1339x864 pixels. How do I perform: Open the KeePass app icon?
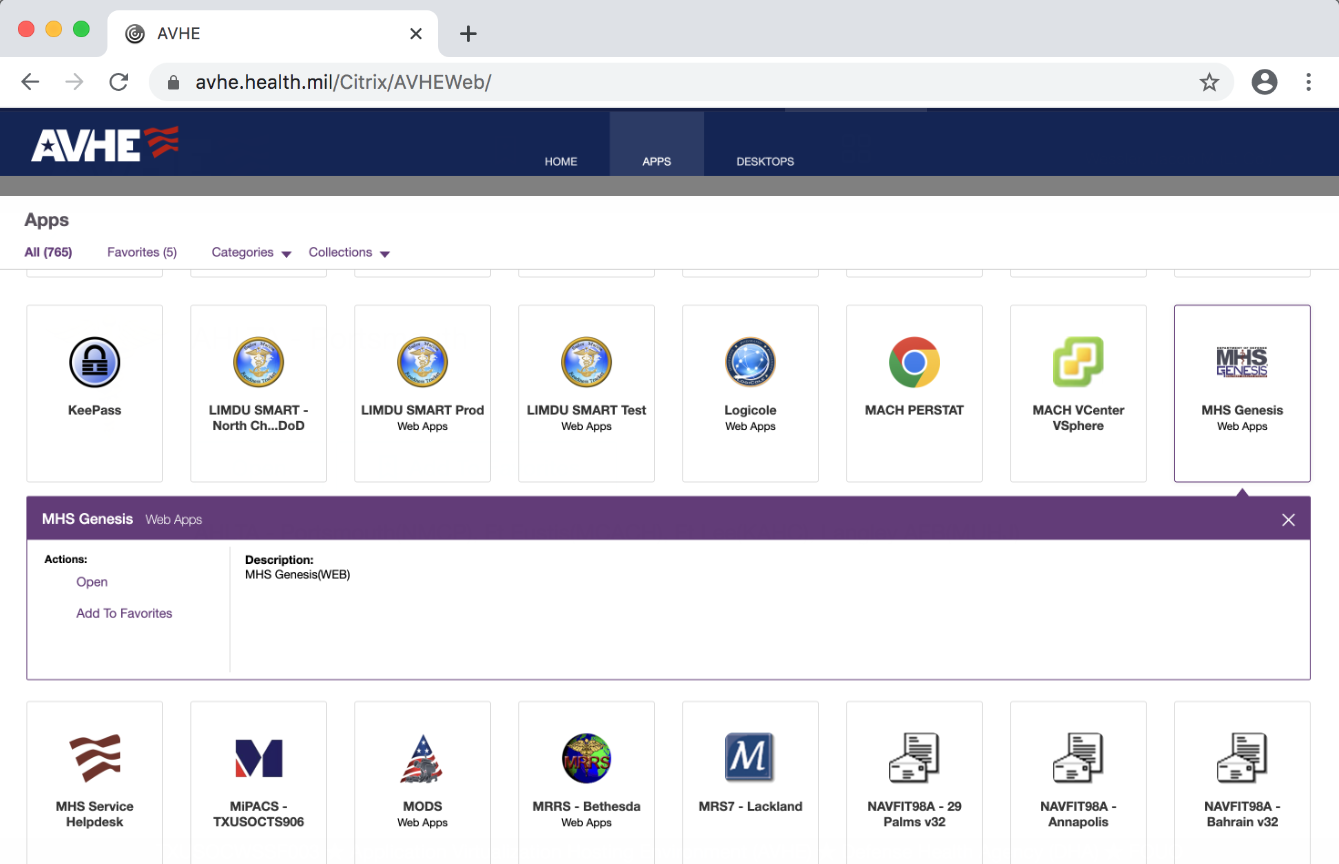(x=95, y=362)
